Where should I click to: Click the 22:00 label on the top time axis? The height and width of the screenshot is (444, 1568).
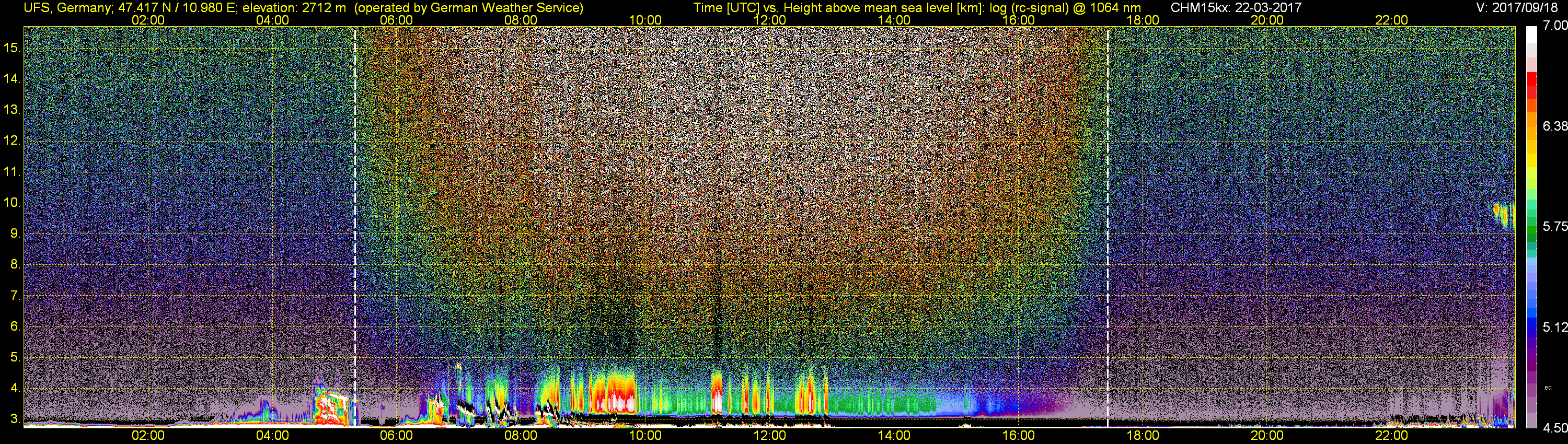1391,20
